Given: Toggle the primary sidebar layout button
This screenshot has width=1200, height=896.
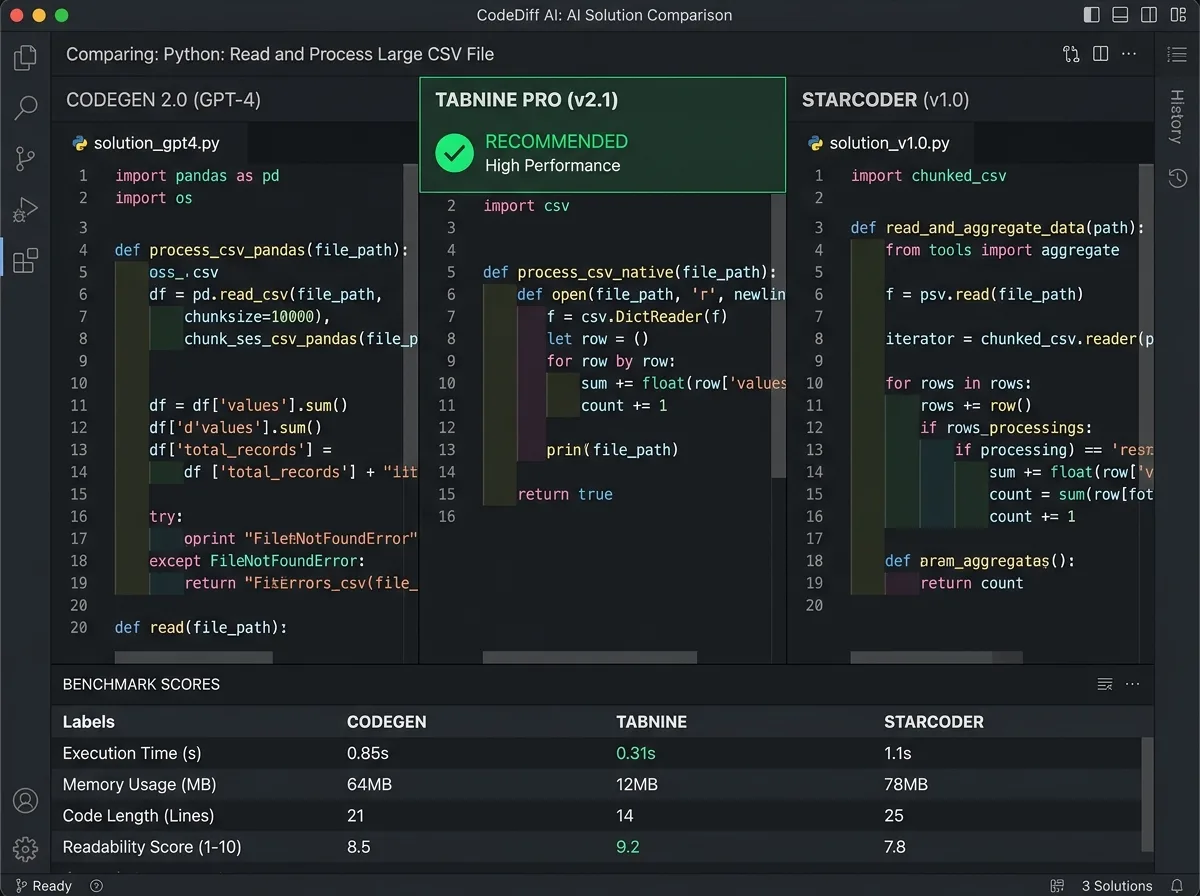Looking at the screenshot, I should tap(1091, 15).
